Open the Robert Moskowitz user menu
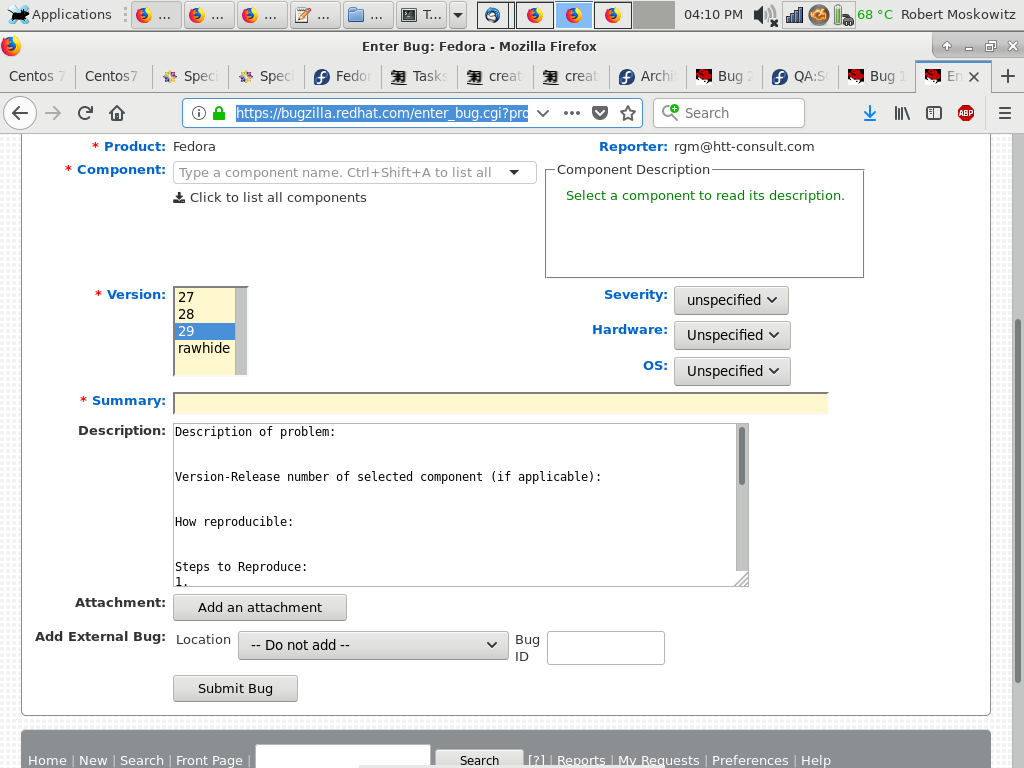Viewport: 1024px width, 768px height. (x=958, y=14)
